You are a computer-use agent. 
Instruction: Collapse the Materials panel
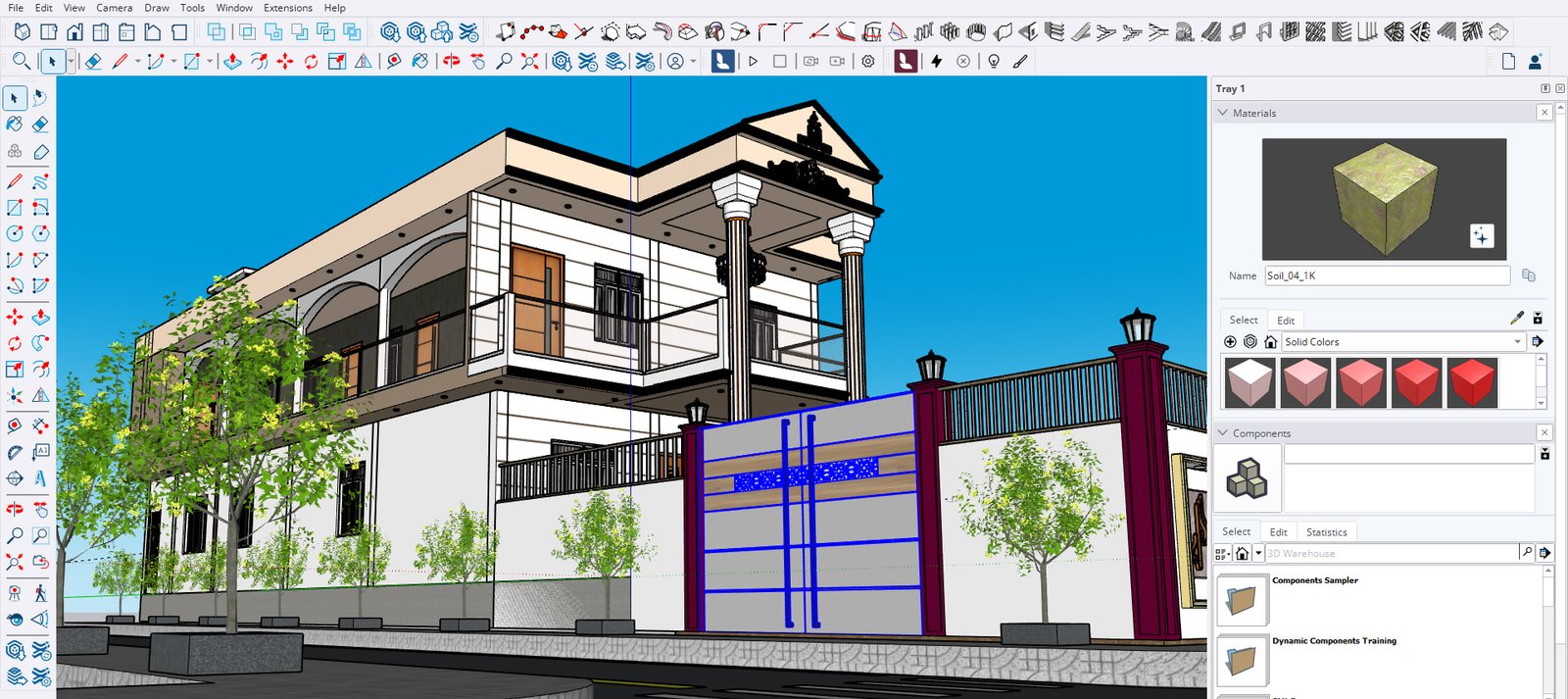(1223, 113)
